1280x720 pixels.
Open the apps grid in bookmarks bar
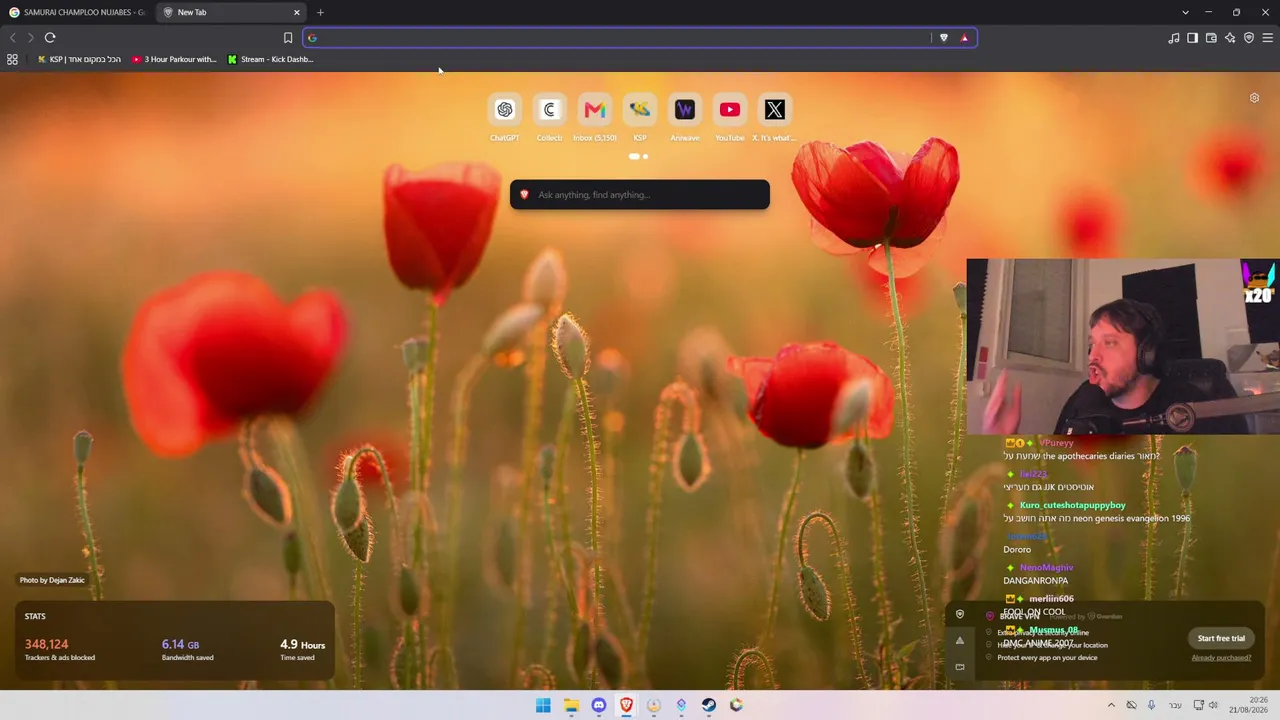pyautogui.click(x=12, y=59)
